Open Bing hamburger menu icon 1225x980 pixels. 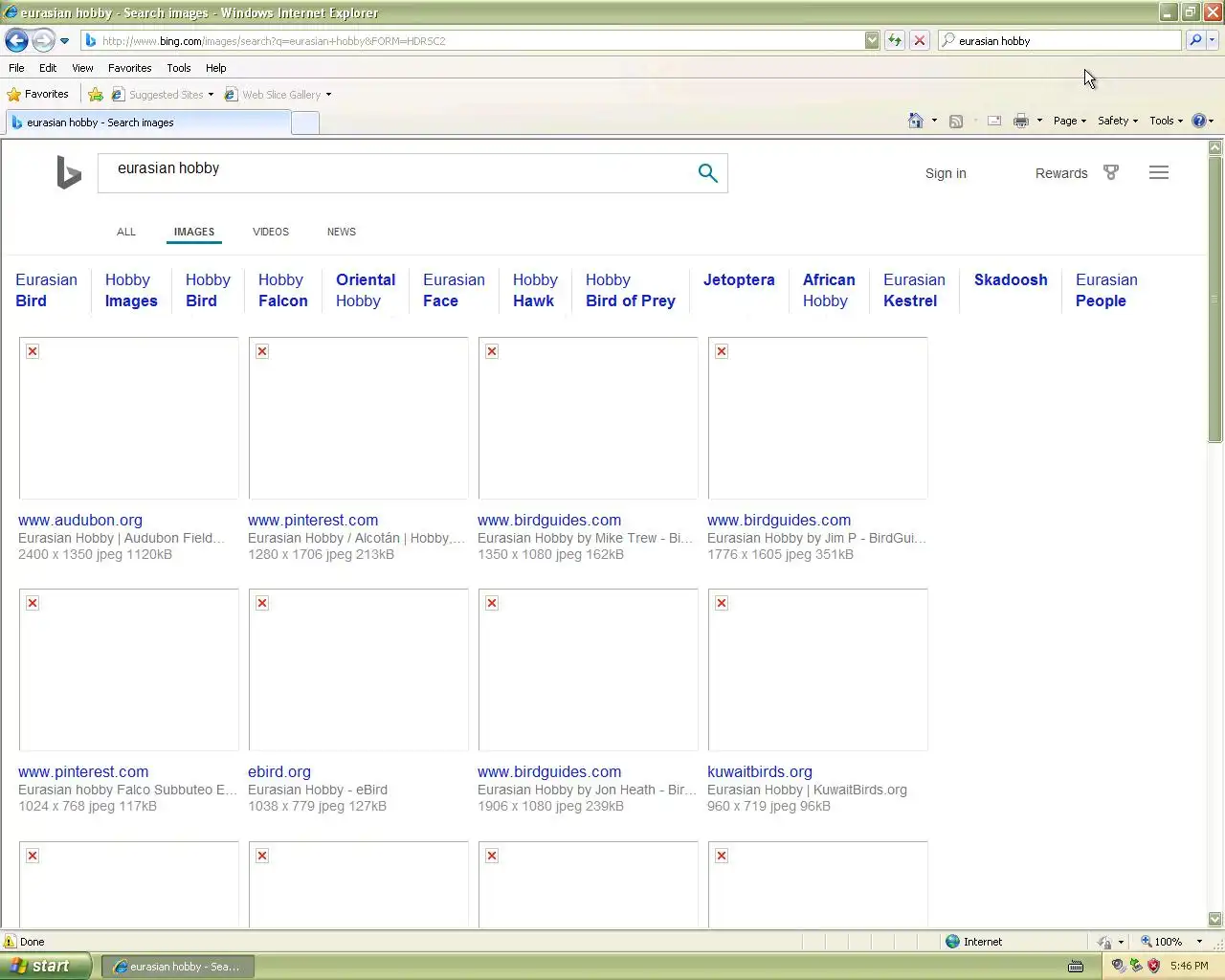pos(1159,173)
